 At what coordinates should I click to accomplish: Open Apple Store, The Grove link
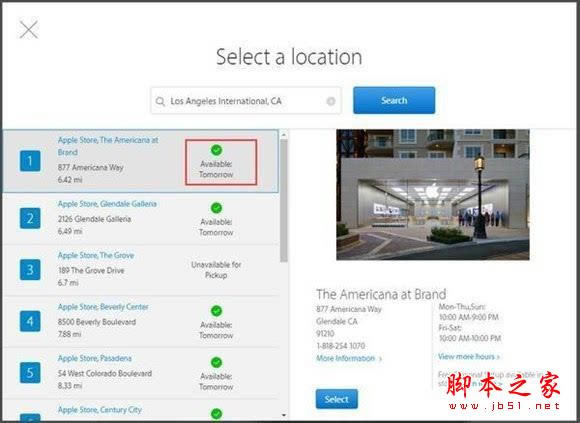pyautogui.click(x=96, y=255)
